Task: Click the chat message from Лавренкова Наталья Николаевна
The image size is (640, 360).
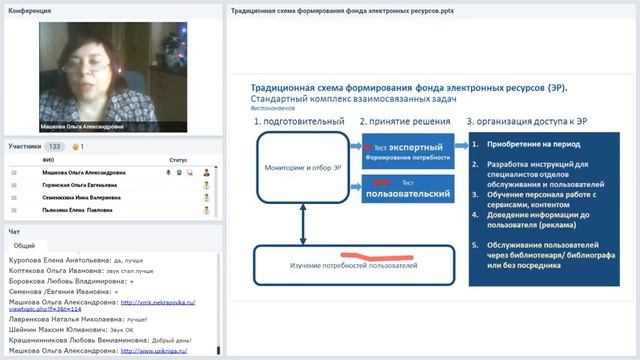Action: [78, 319]
